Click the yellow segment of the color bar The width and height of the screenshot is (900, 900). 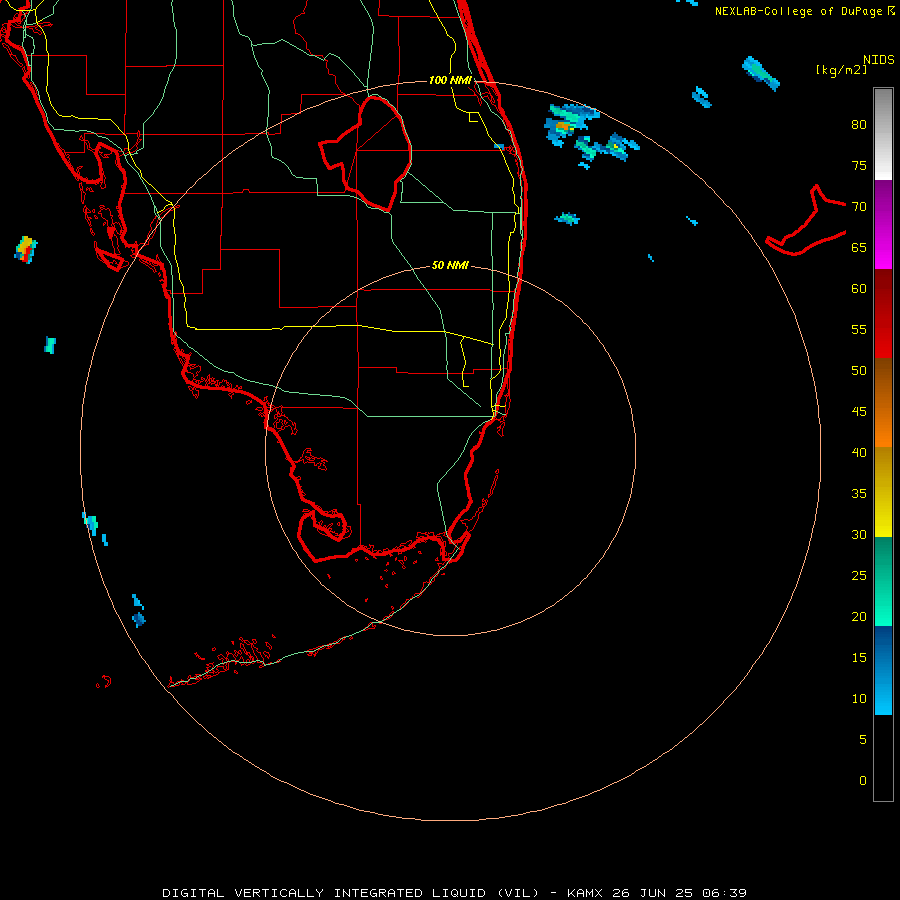click(x=883, y=492)
